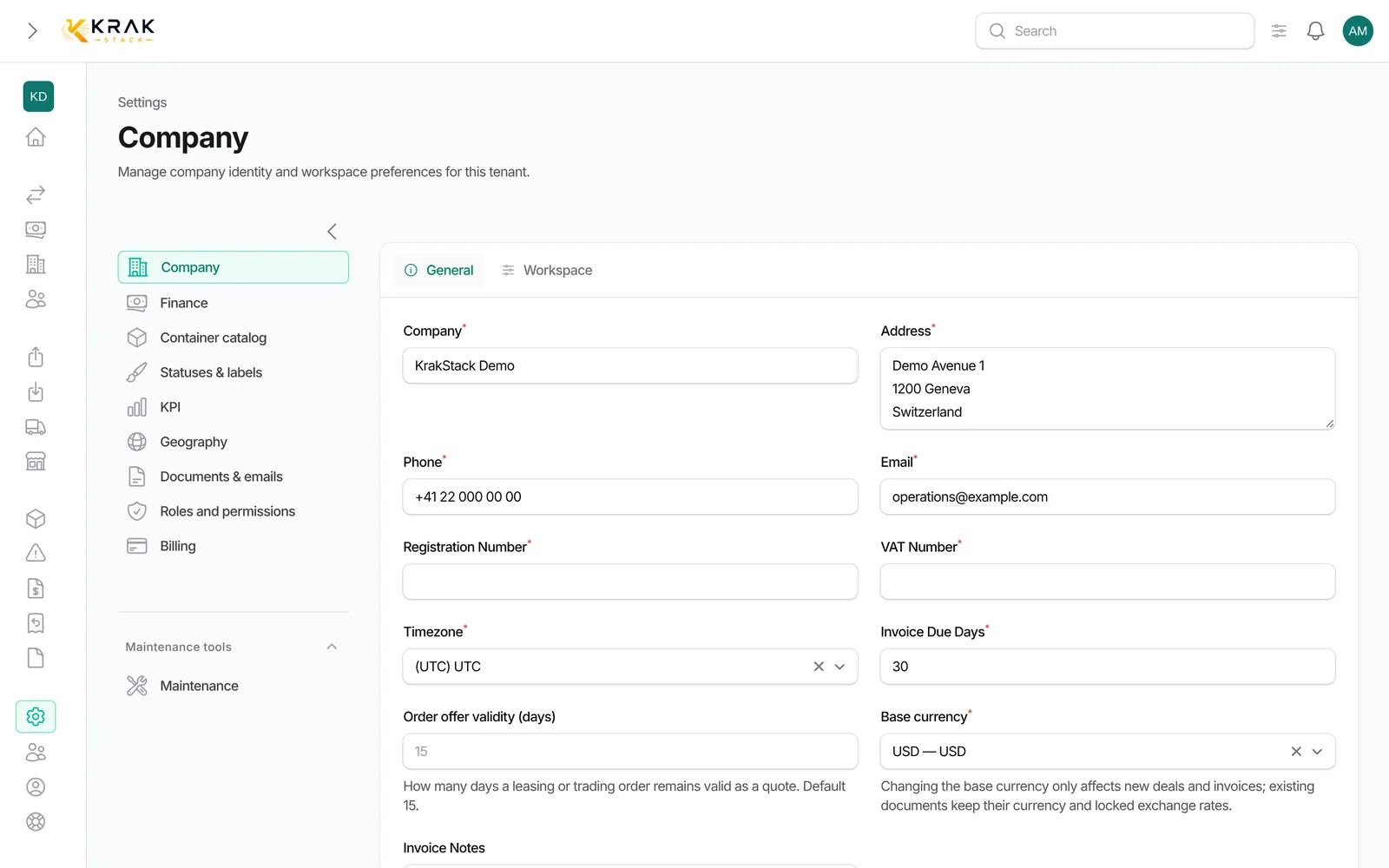Image resolution: width=1389 pixels, height=868 pixels.
Task: Open the Base currency dropdown arrow
Action: pos(1317,752)
